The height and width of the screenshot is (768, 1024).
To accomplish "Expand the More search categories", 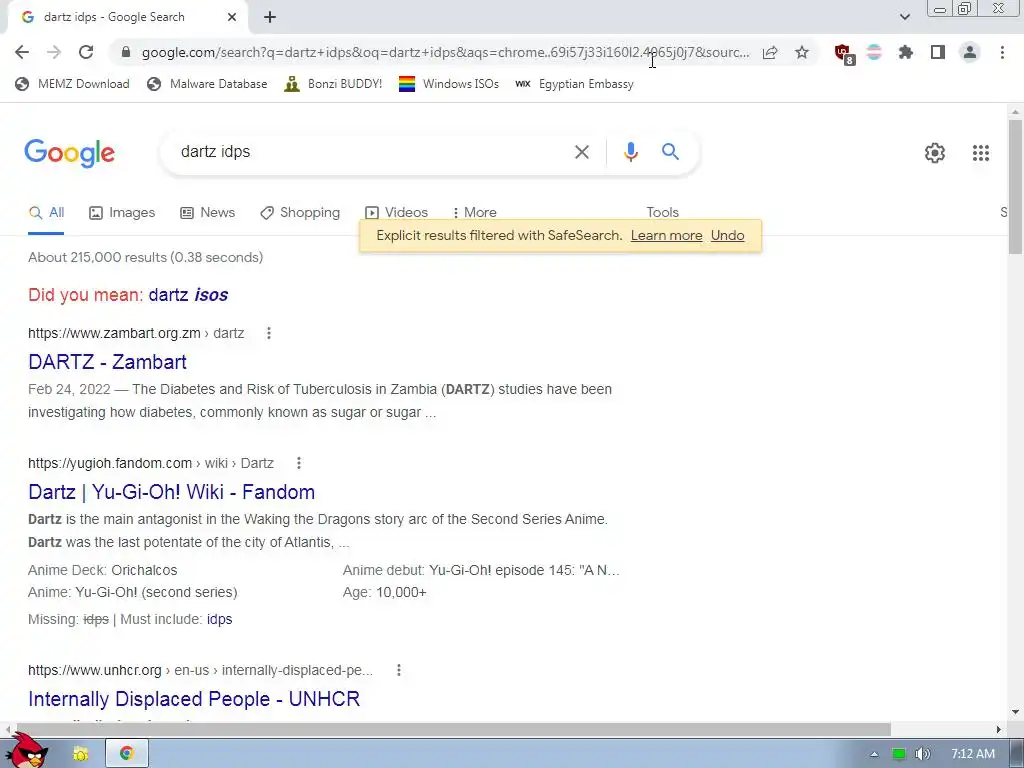I will coord(475,213).
